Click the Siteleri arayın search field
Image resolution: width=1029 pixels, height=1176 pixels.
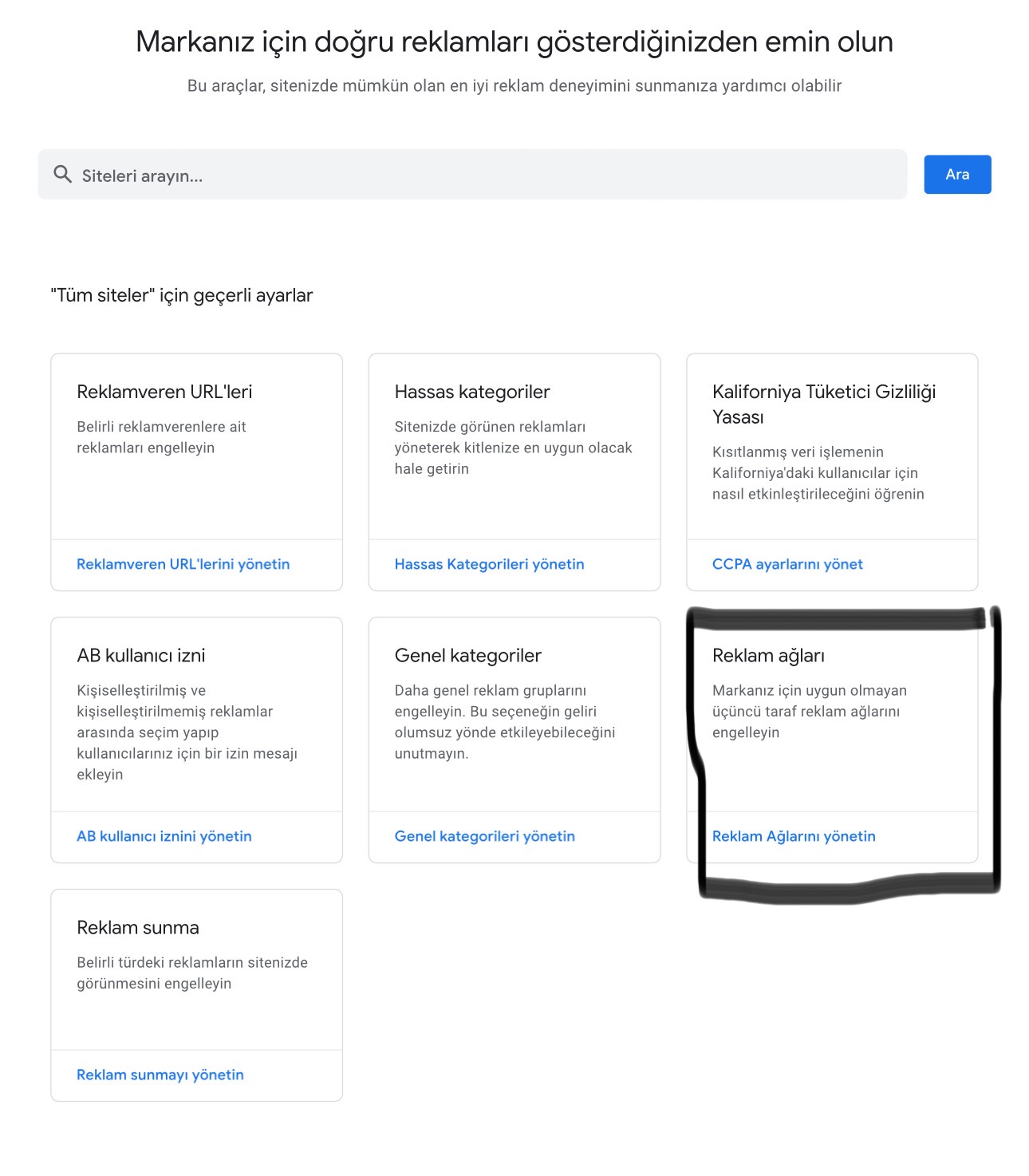point(472,174)
